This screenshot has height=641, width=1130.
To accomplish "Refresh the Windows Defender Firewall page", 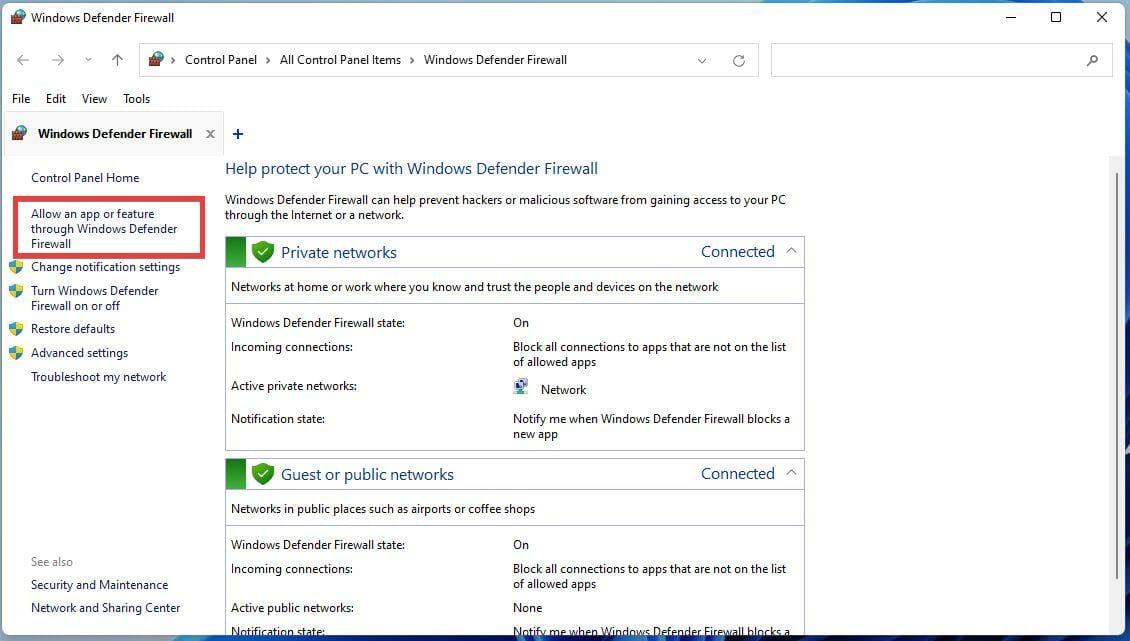I will pos(739,61).
